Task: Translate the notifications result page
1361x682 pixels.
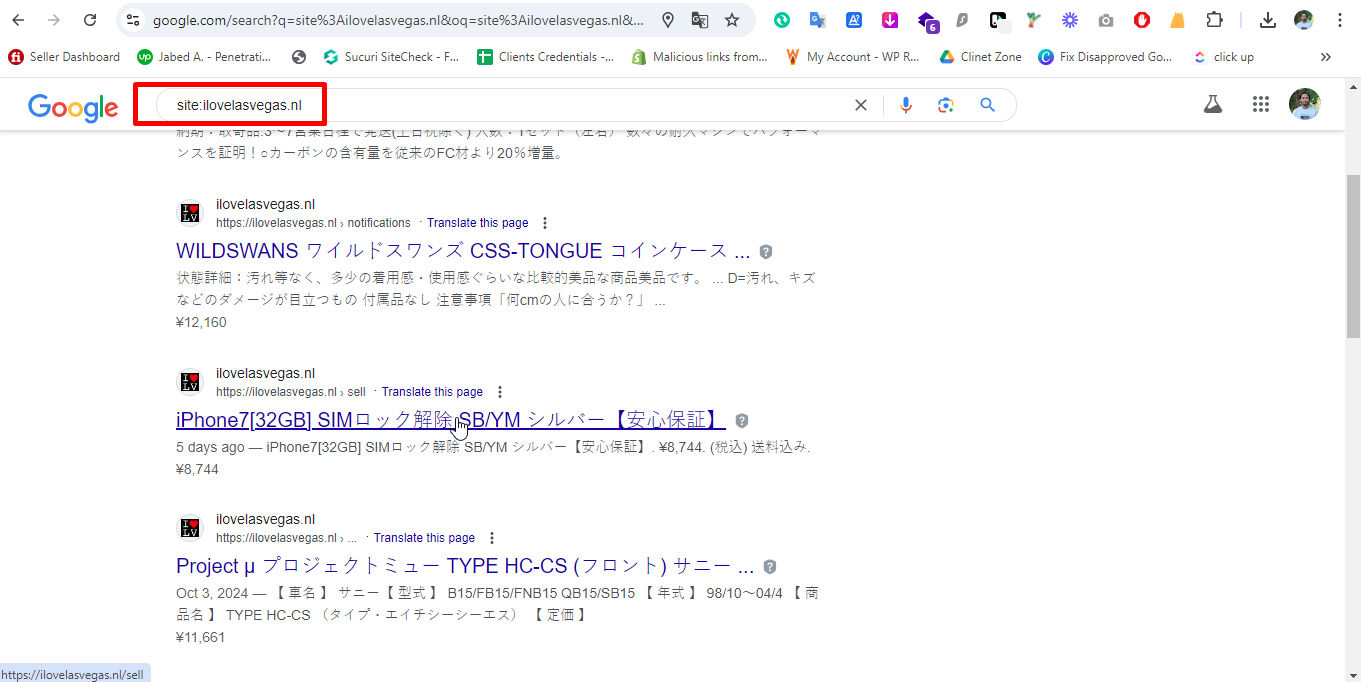Action: pyautogui.click(x=477, y=223)
